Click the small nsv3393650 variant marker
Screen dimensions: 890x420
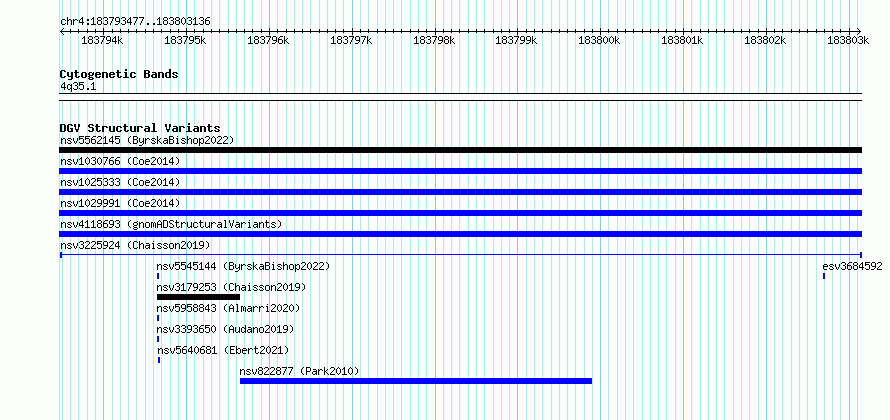click(158, 339)
